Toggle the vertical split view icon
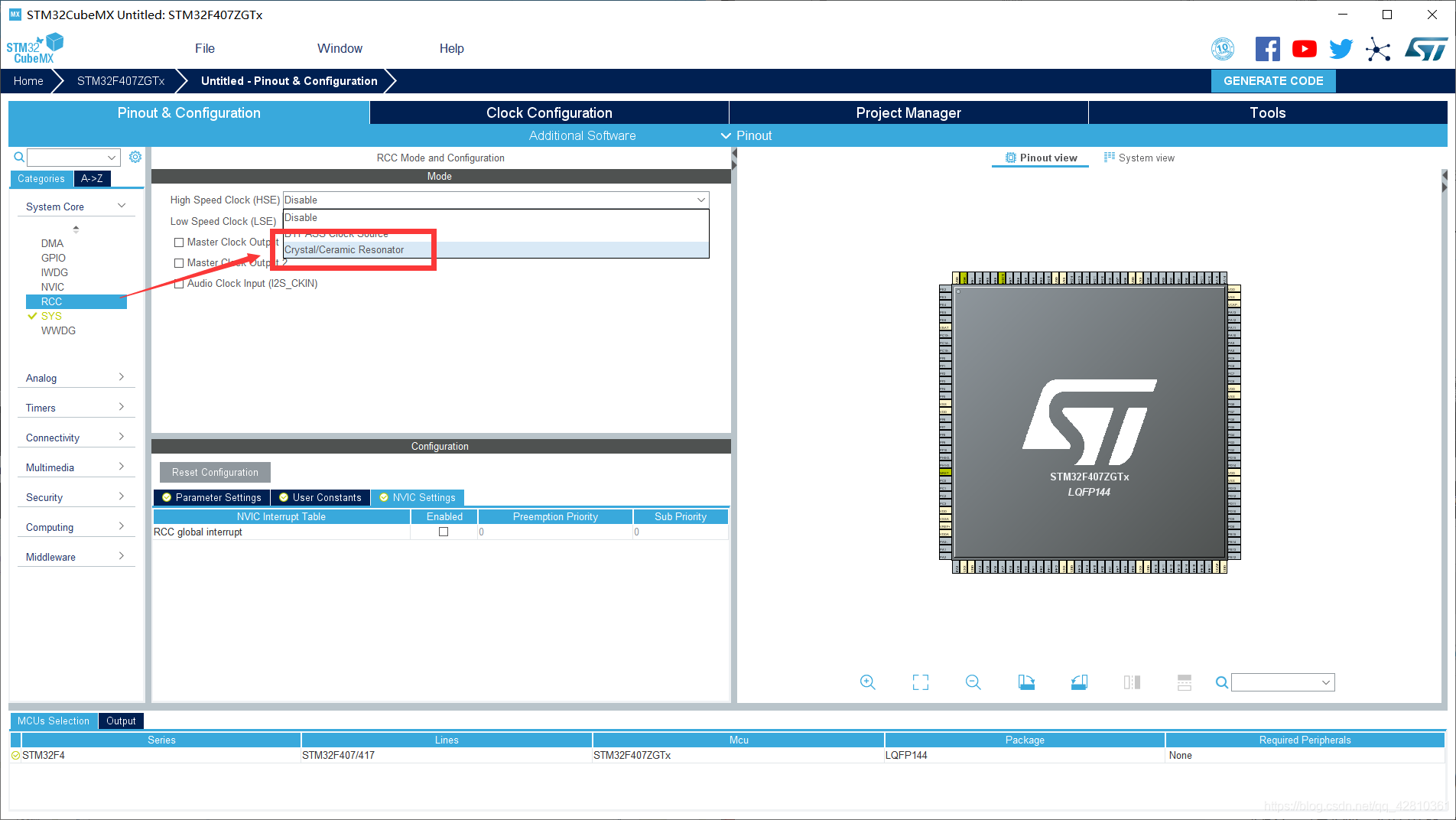Screen dimensions: 1456x820 pos(1132,682)
